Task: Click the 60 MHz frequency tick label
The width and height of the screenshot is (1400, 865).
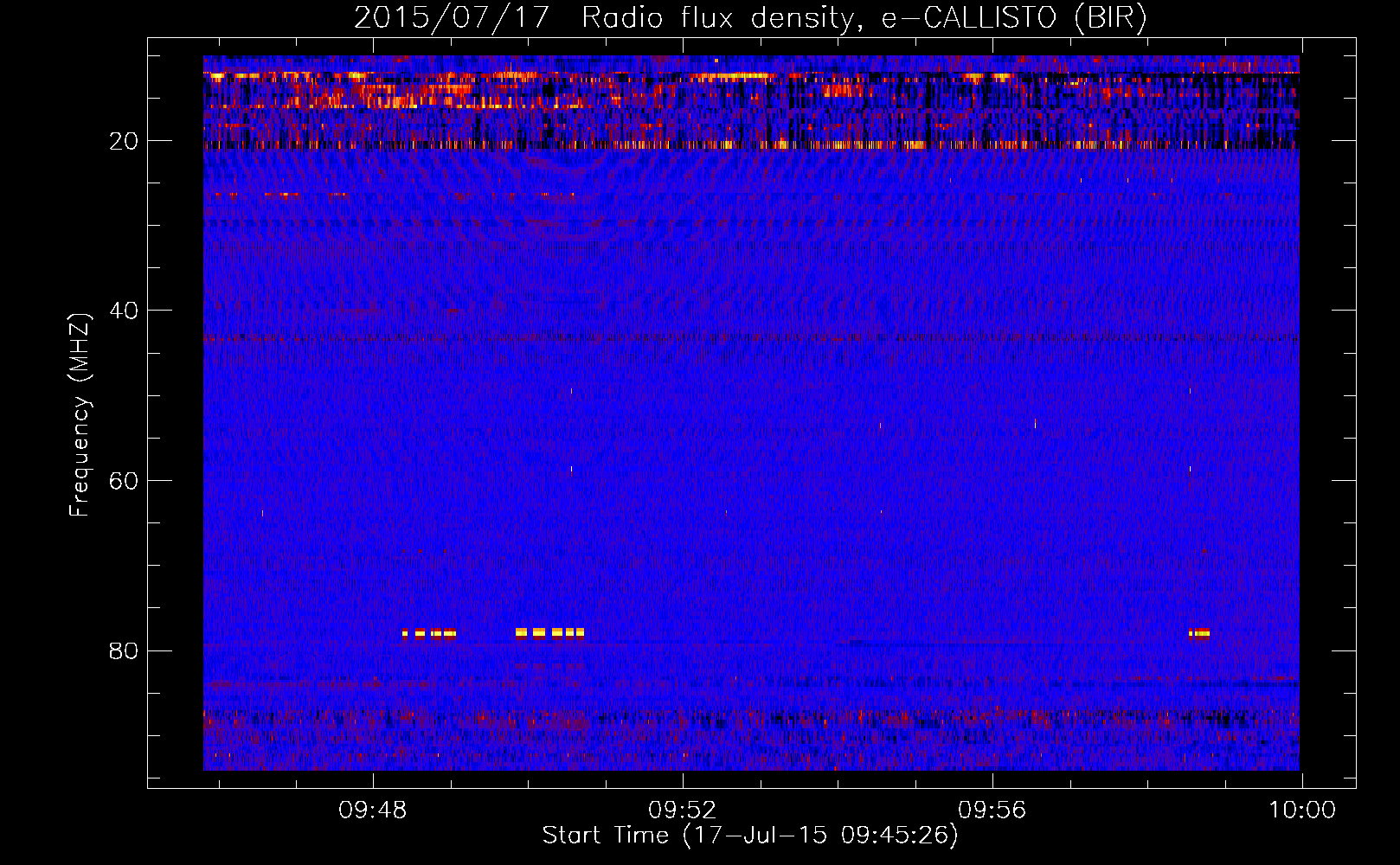Action: tap(125, 481)
